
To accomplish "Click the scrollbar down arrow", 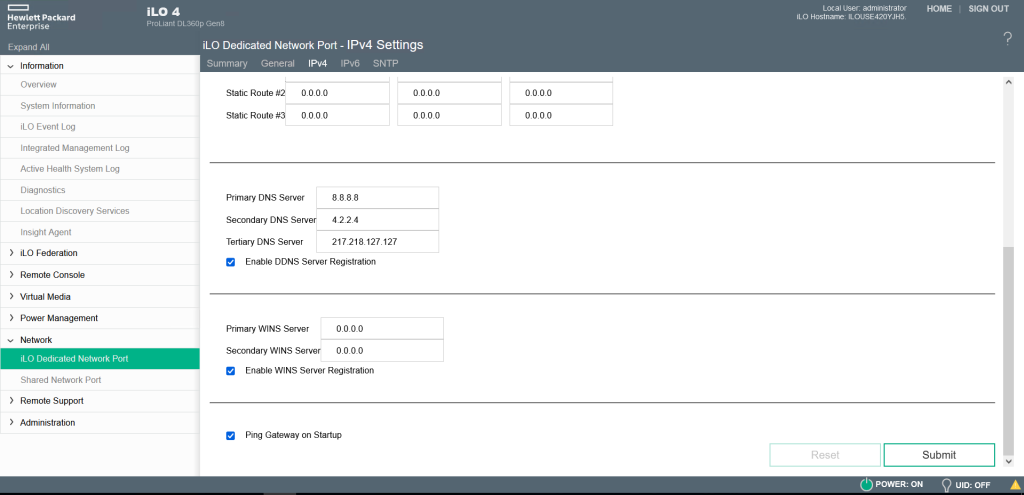I will 1009,462.
